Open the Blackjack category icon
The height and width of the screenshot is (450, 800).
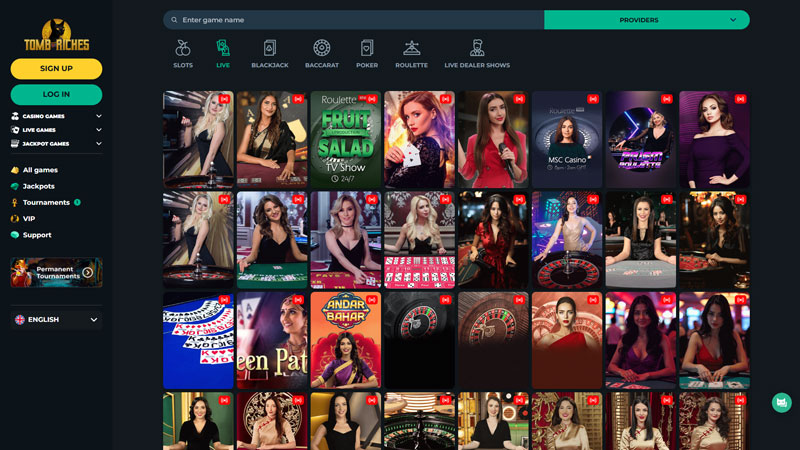pos(270,48)
